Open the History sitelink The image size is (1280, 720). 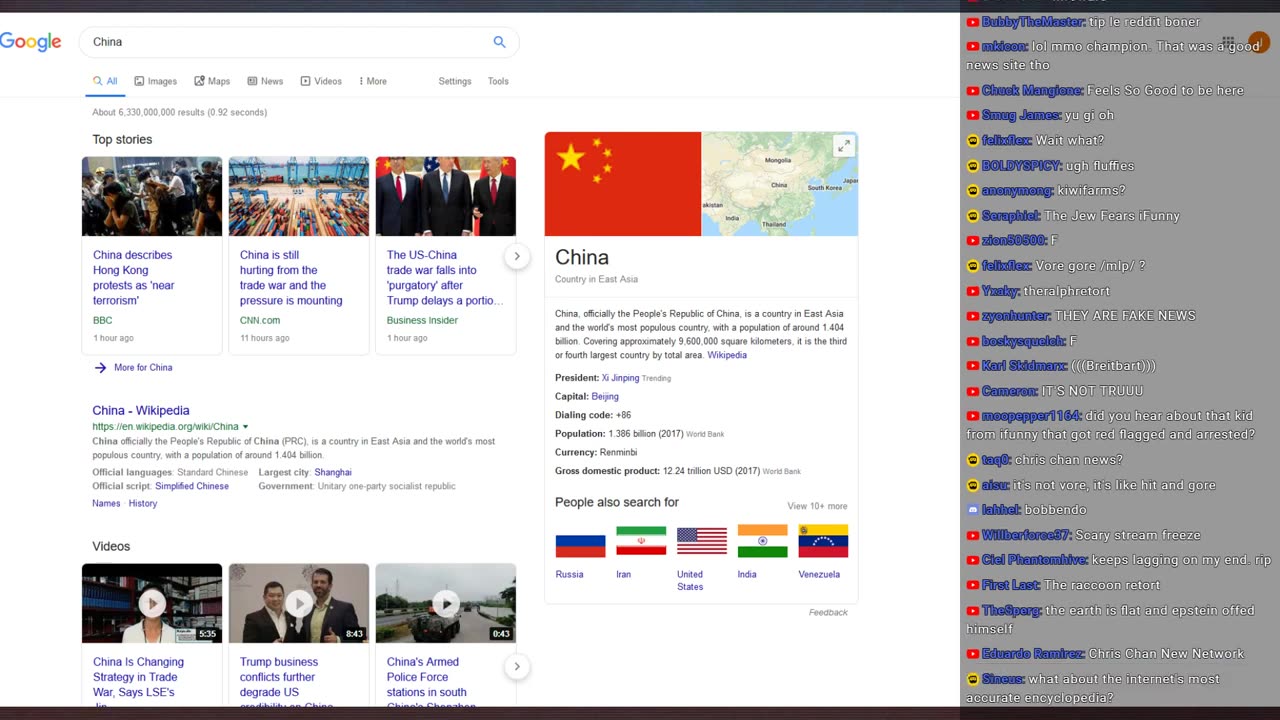[143, 503]
